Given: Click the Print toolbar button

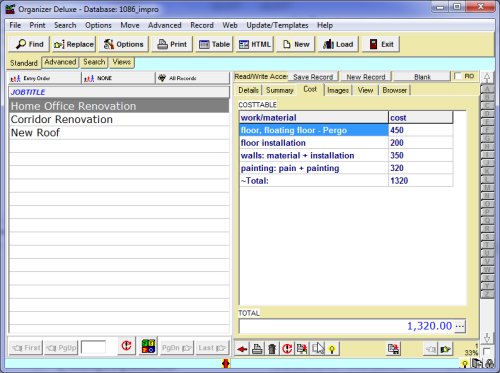Looking at the screenshot, I should 172,44.
